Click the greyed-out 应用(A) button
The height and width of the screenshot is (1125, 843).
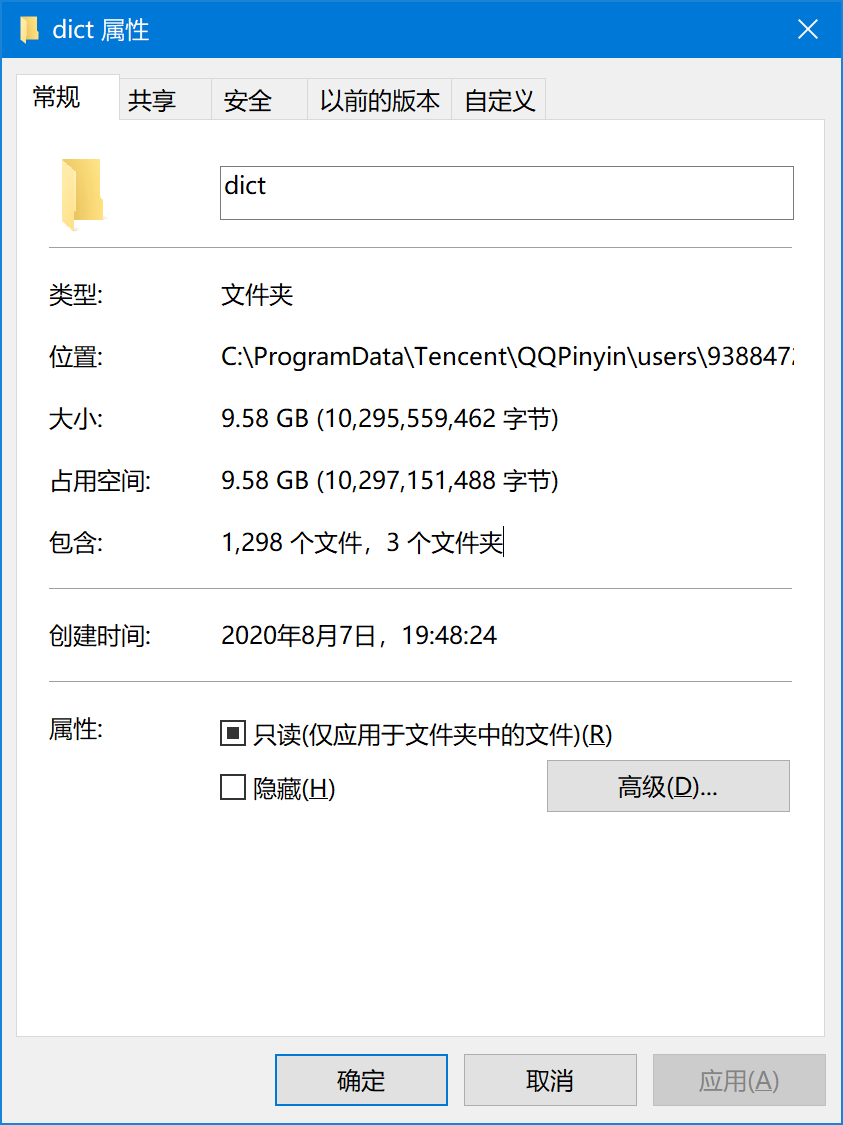pos(739,1080)
